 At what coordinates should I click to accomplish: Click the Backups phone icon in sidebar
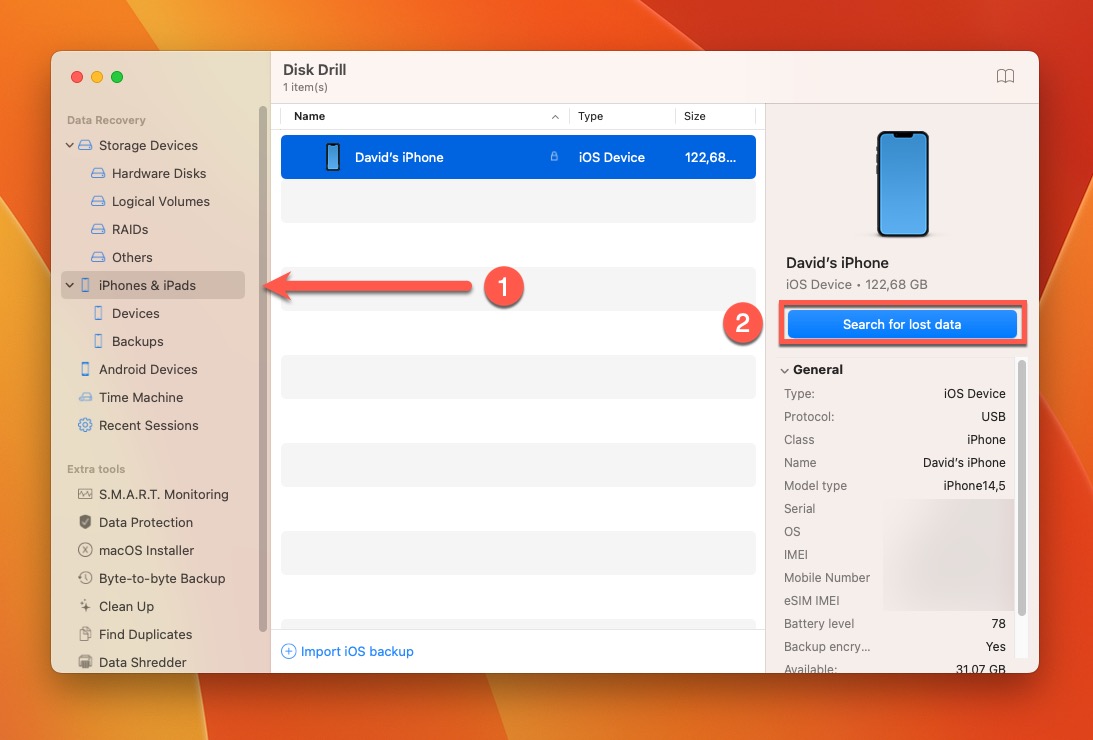tap(98, 341)
